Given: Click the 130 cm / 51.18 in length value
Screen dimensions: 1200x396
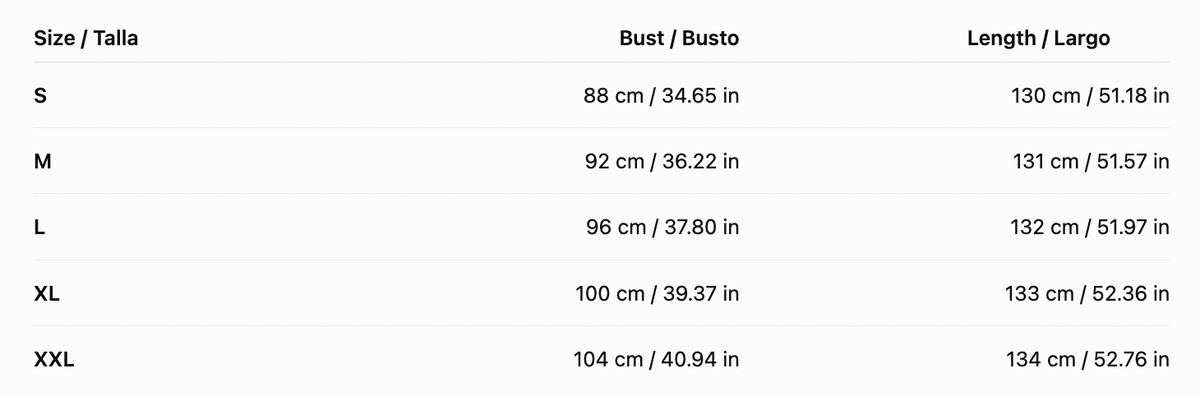Looking at the screenshot, I should pos(1090,97).
